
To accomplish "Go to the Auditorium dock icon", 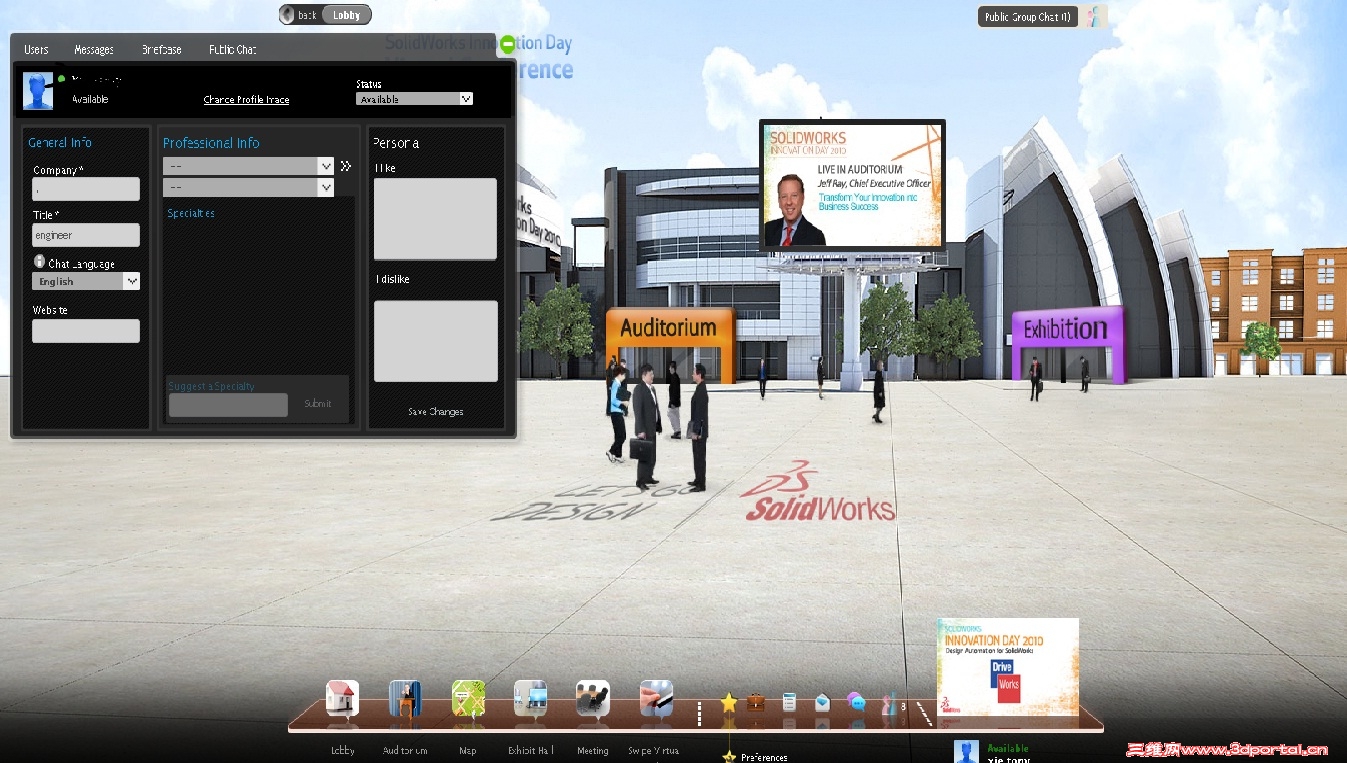I will click(x=404, y=698).
